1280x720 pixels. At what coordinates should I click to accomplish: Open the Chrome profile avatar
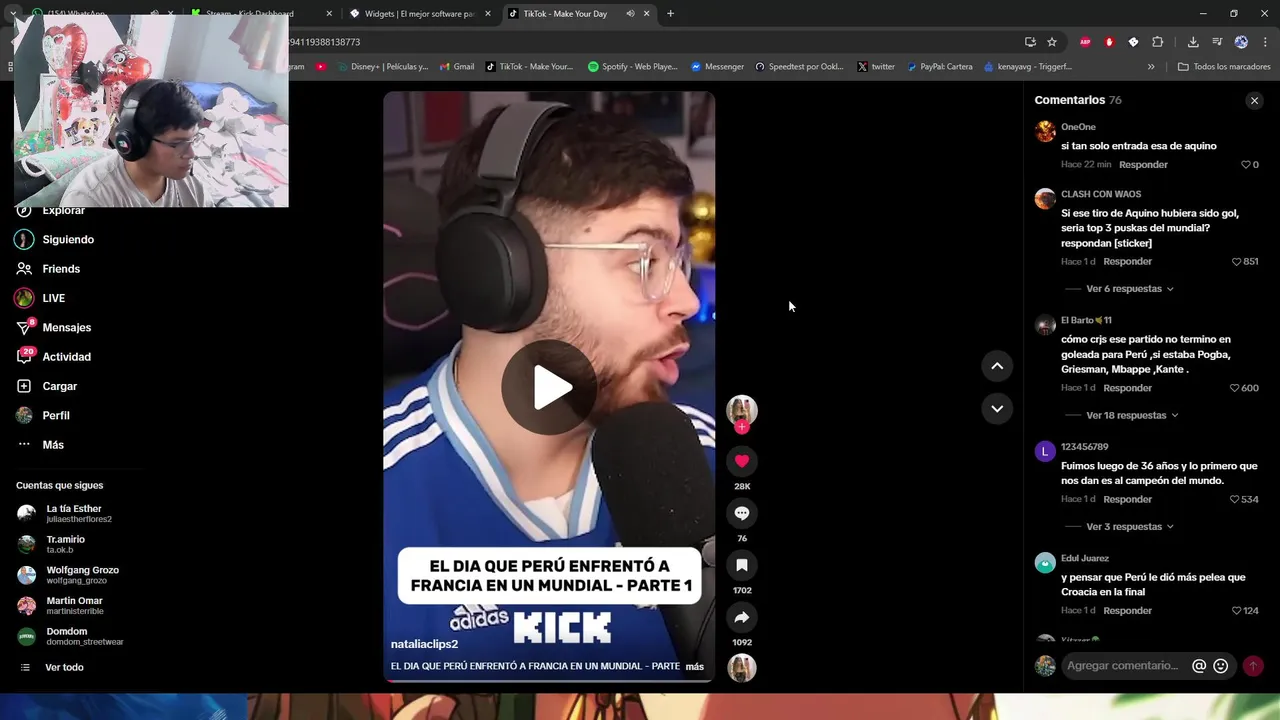[x=1241, y=42]
